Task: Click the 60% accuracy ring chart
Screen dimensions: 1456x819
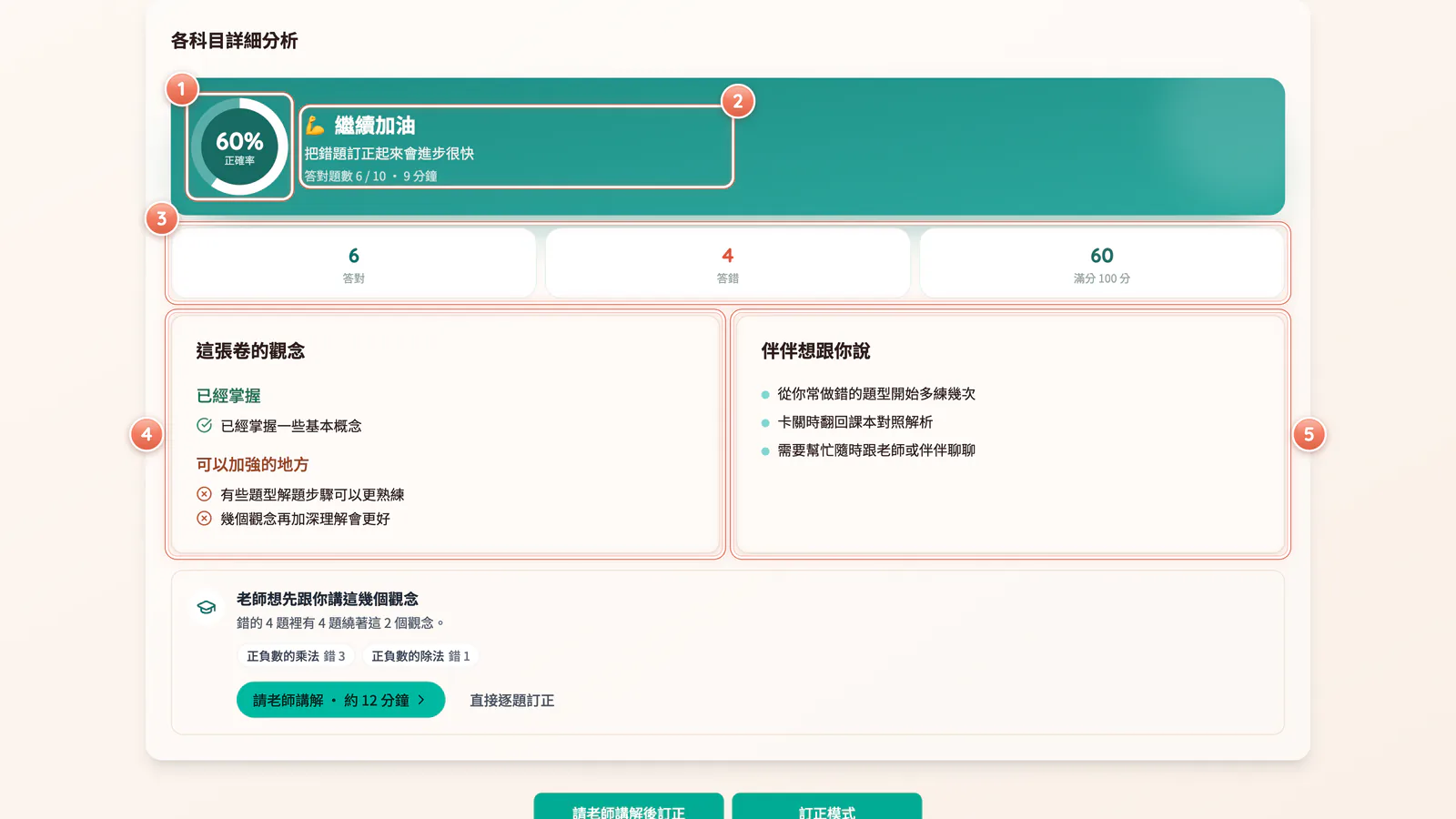Action: pos(239,147)
